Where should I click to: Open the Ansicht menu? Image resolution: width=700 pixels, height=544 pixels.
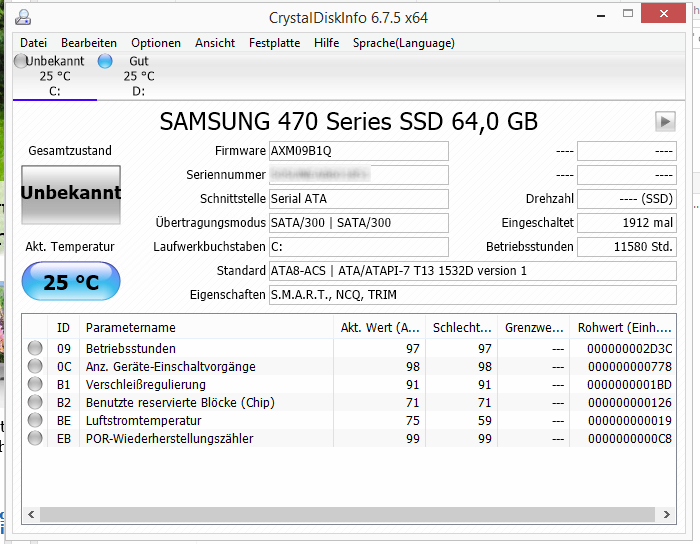click(215, 43)
